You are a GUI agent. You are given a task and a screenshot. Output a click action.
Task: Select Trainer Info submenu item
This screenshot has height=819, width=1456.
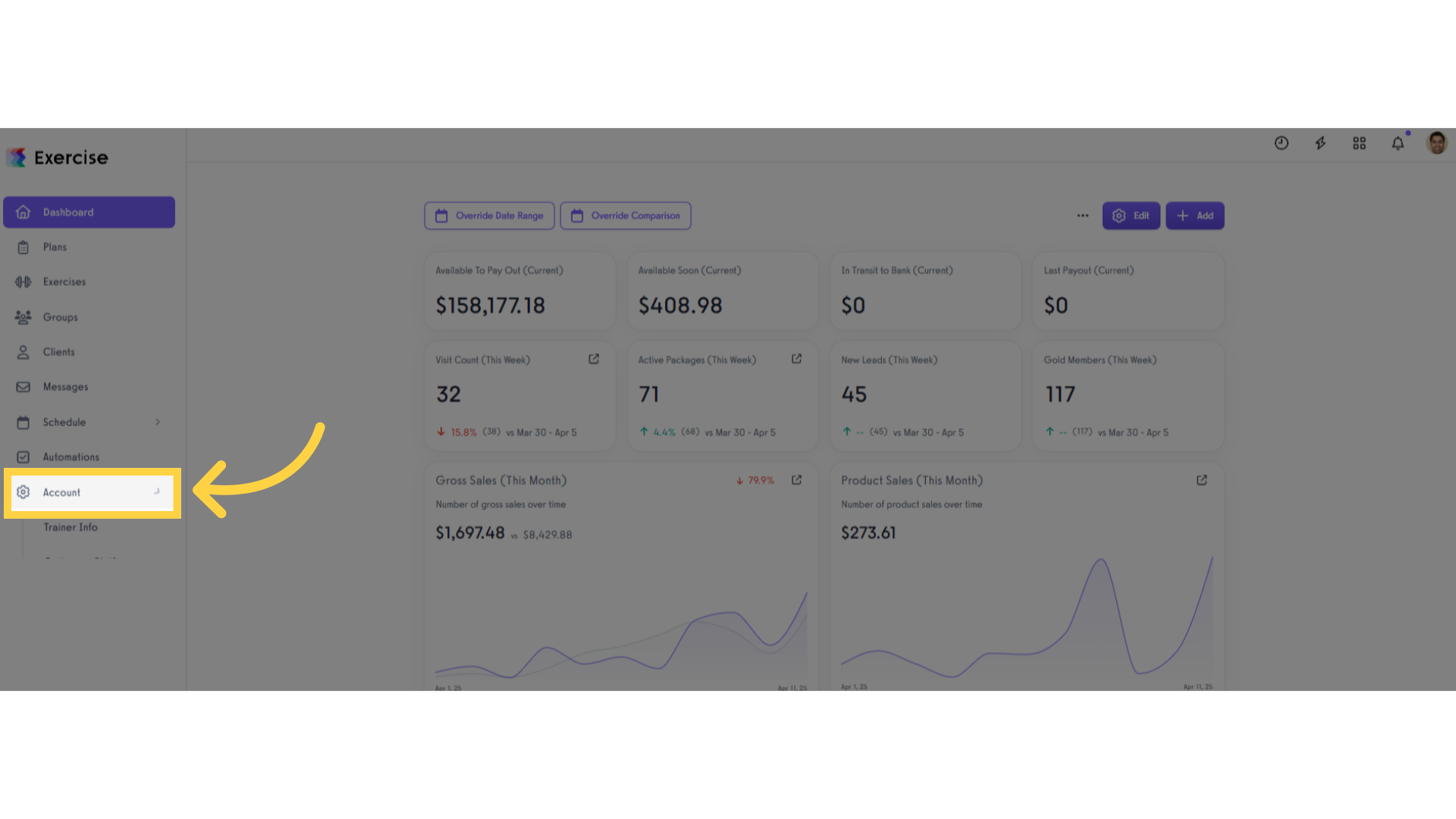pos(71,528)
